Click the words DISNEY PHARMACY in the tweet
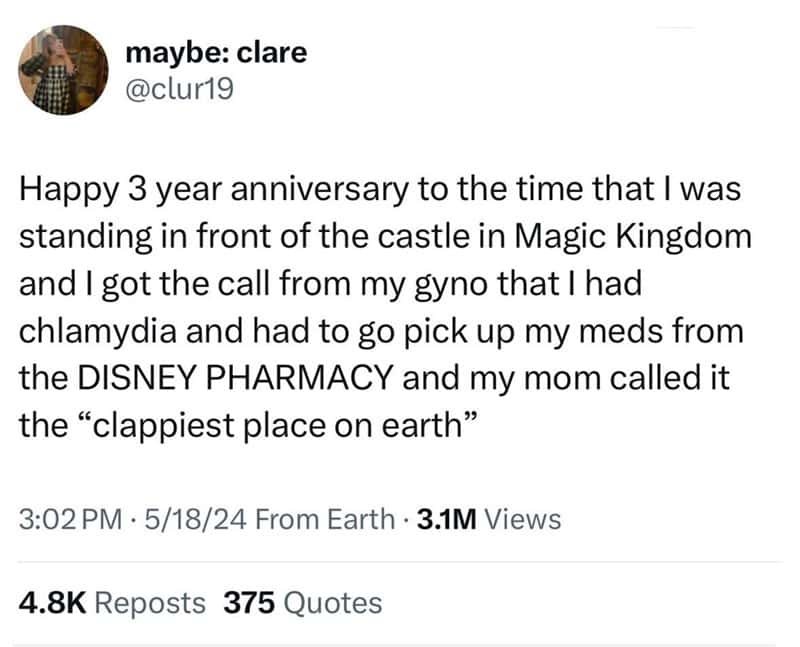This screenshot has height=647, width=800. point(236,378)
